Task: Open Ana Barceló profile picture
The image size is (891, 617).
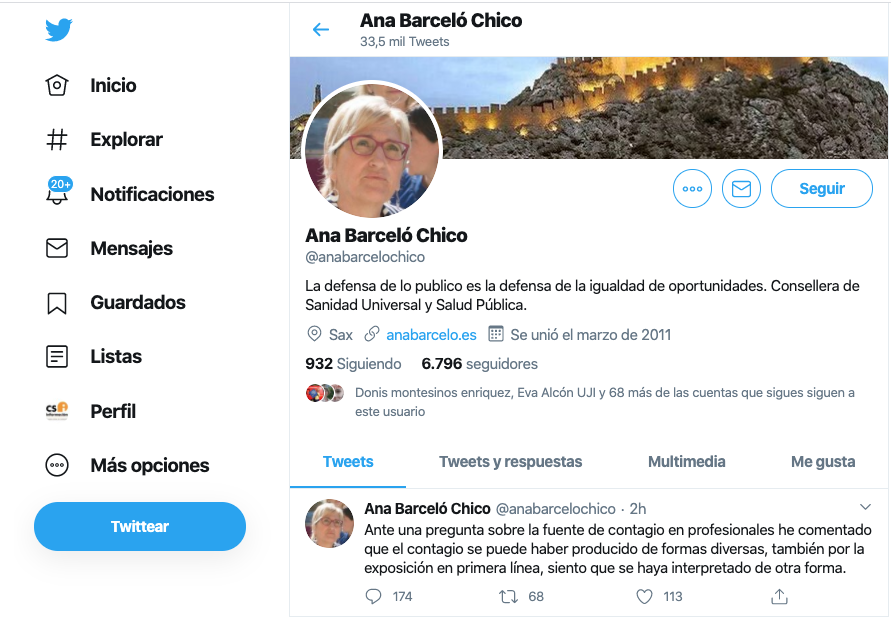Action: 372,149
